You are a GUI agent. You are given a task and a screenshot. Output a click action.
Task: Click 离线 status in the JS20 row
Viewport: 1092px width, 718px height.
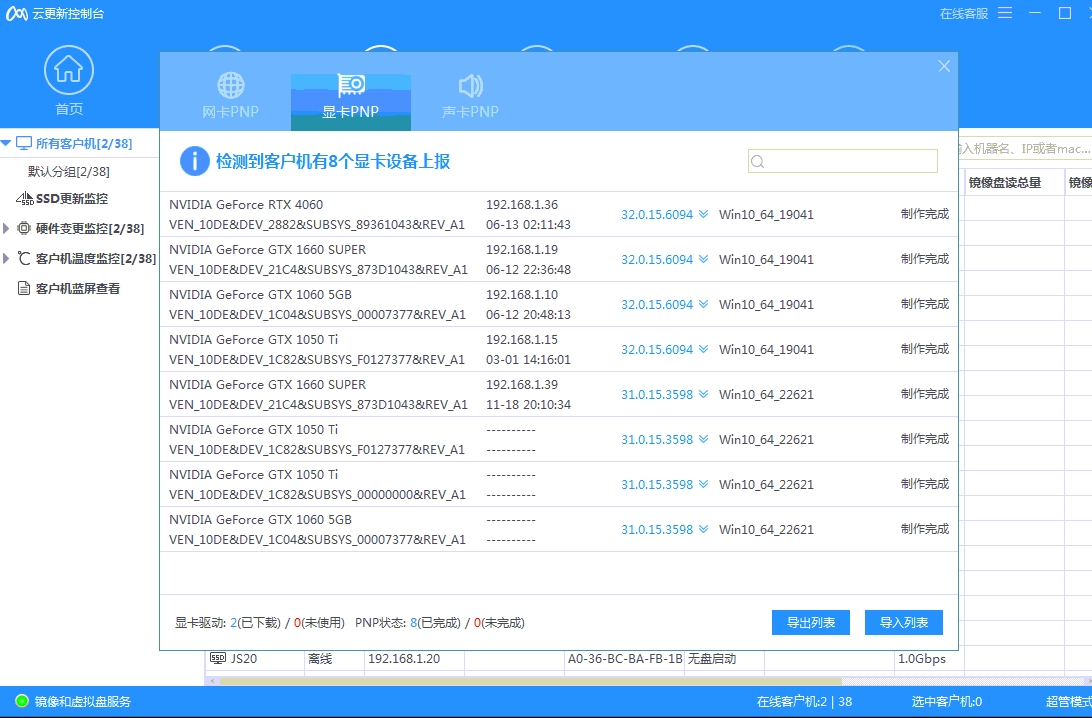point(320,658)
